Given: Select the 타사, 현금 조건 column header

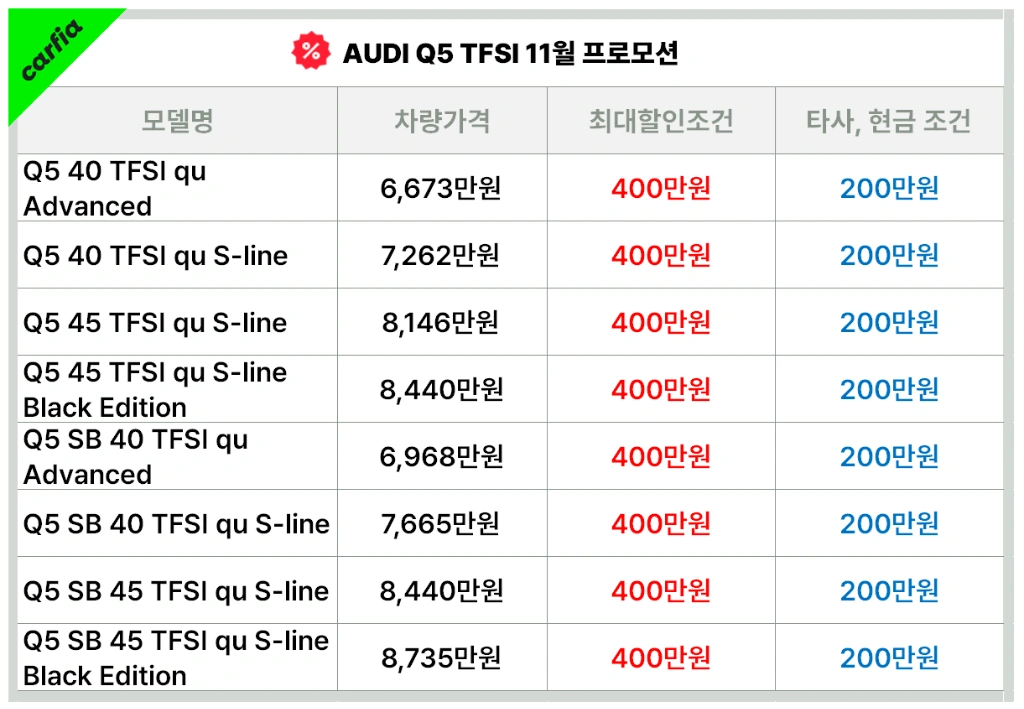Looking at the screenshot, I should 889,121.
